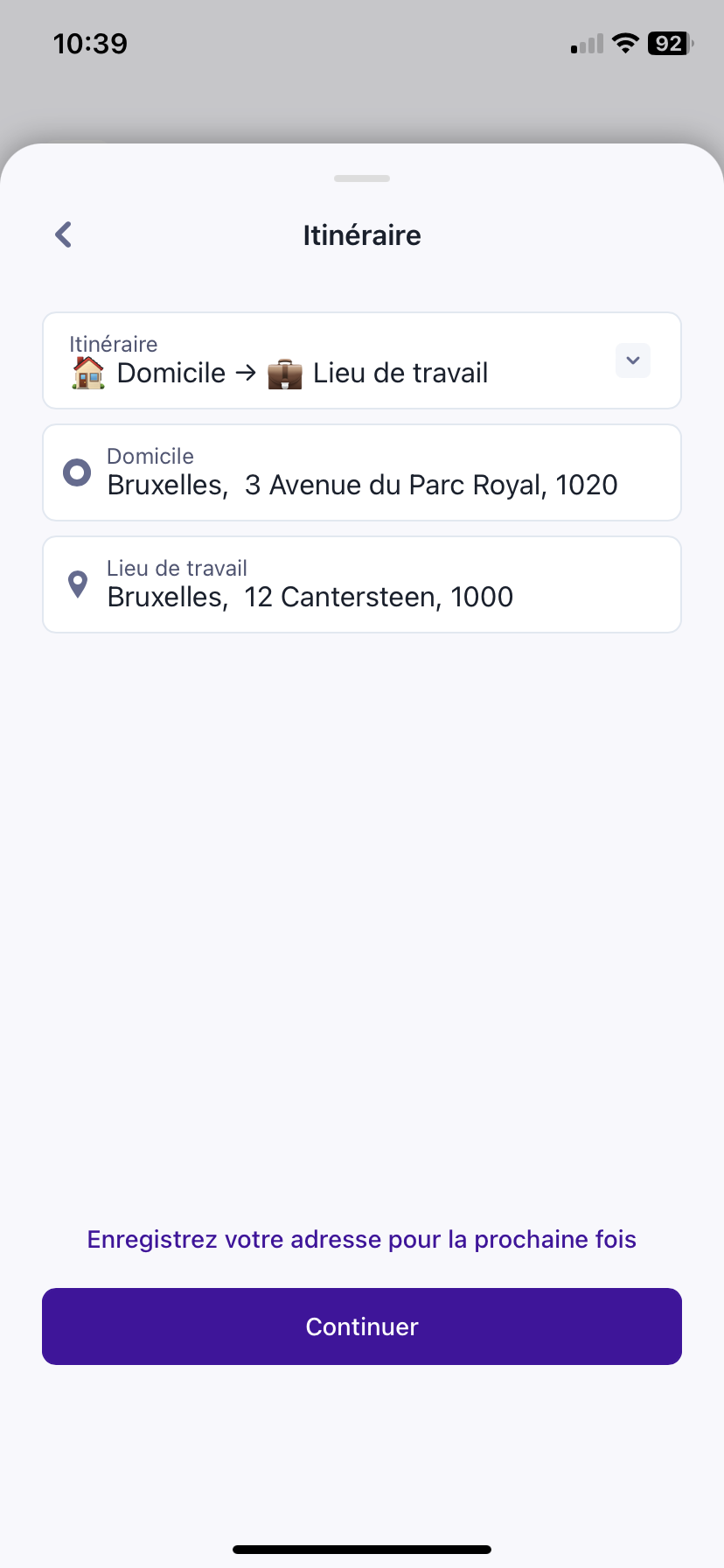Open the Lieu de travail address field

point(362,584)
